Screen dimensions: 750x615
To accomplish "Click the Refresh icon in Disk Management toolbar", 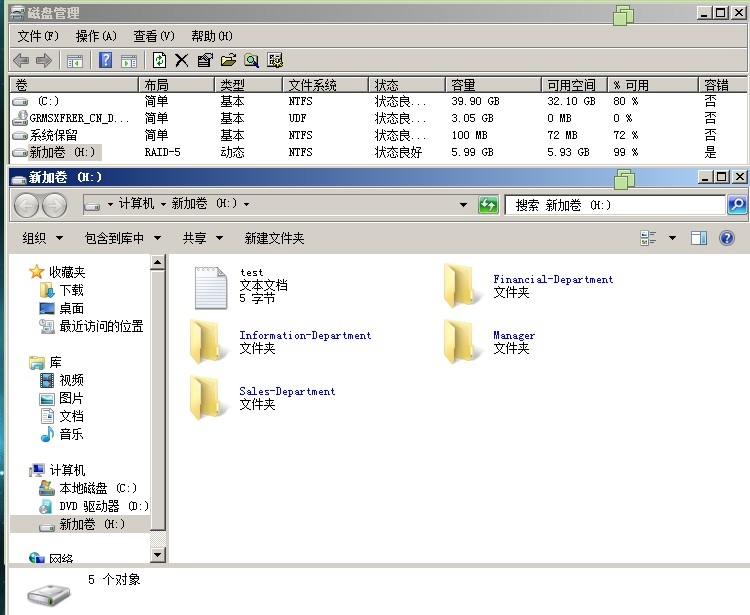I will (x=159, y=60).
